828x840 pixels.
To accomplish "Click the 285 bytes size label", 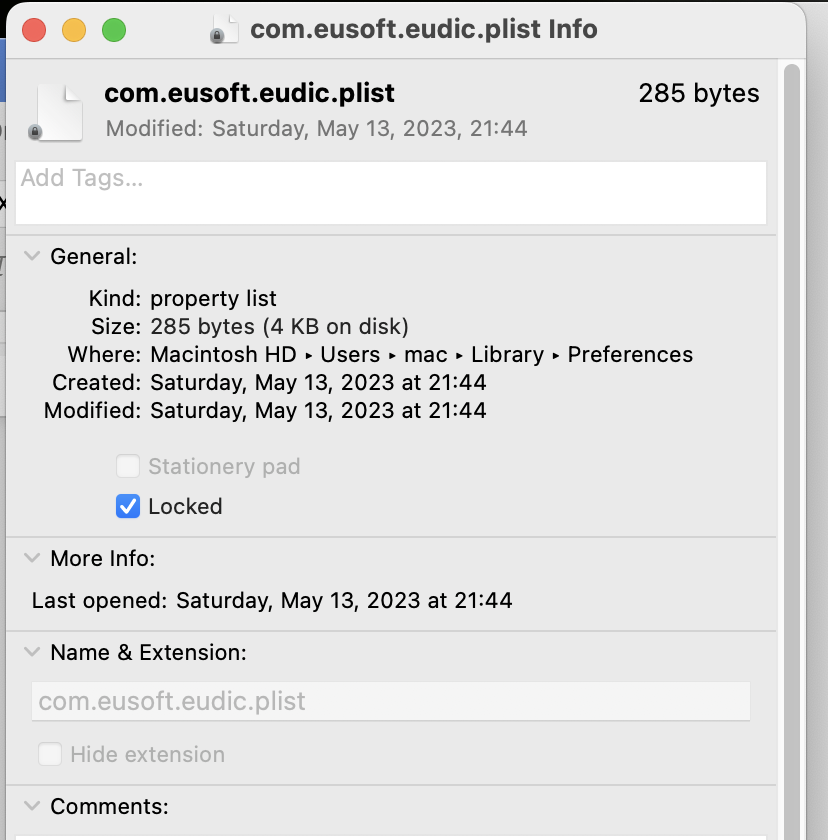I will coord(699,94).
